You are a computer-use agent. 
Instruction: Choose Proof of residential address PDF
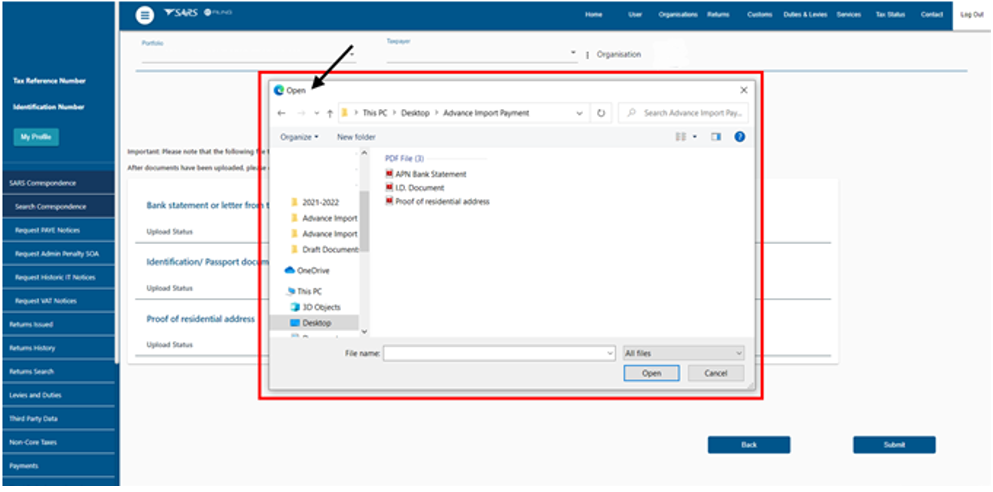(x=442, y=201)
